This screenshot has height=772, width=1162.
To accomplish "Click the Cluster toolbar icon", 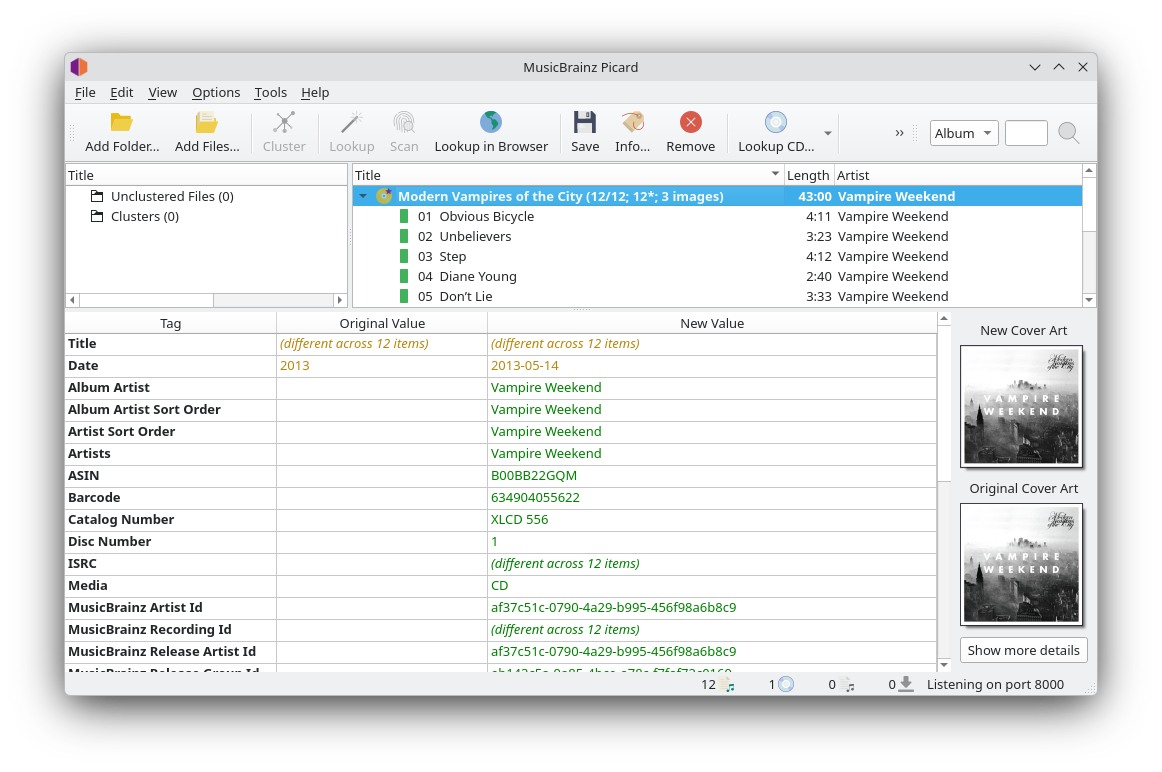I will (x=284, y=122).
